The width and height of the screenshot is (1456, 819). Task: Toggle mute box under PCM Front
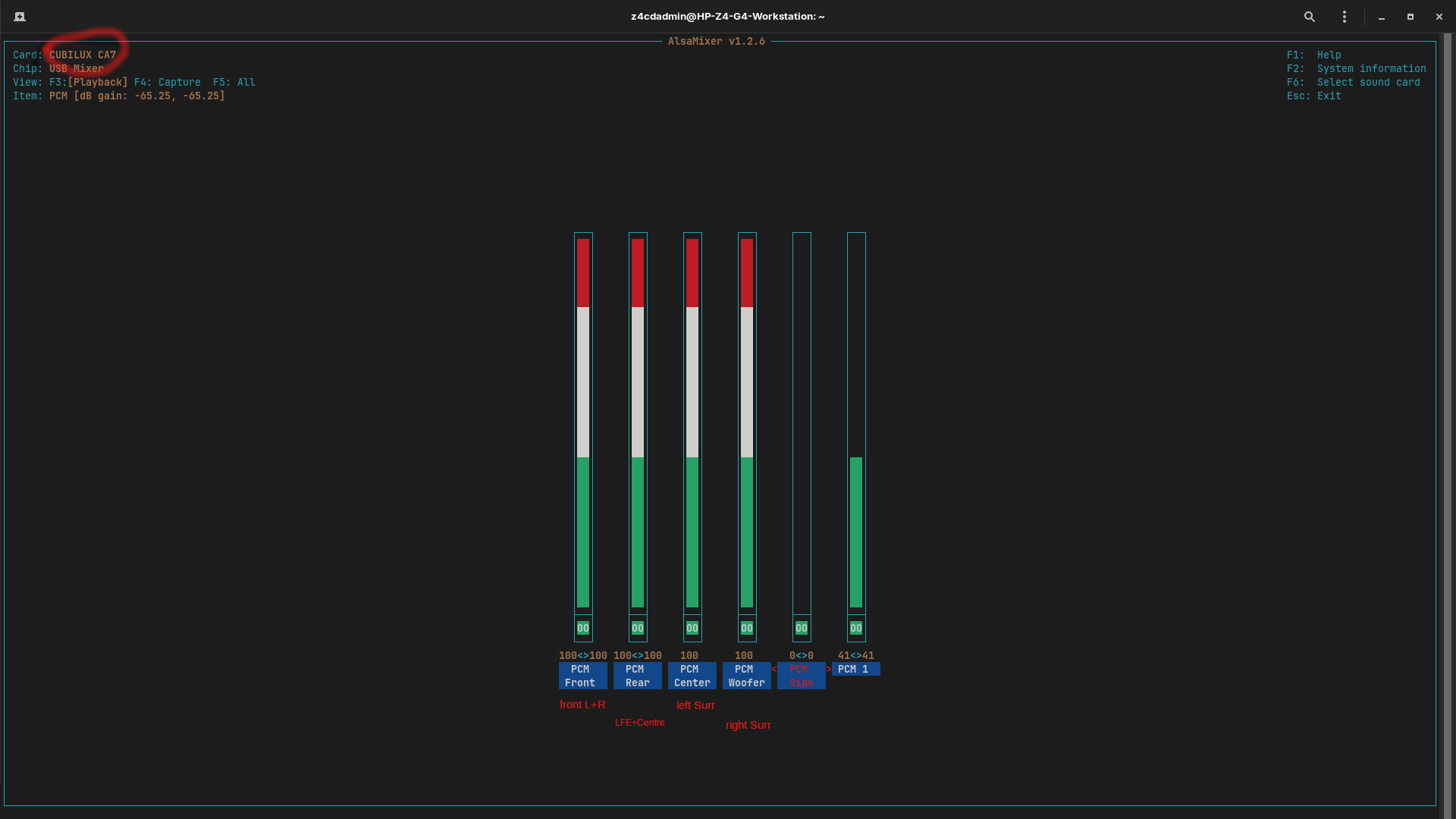tap(583, 628)
